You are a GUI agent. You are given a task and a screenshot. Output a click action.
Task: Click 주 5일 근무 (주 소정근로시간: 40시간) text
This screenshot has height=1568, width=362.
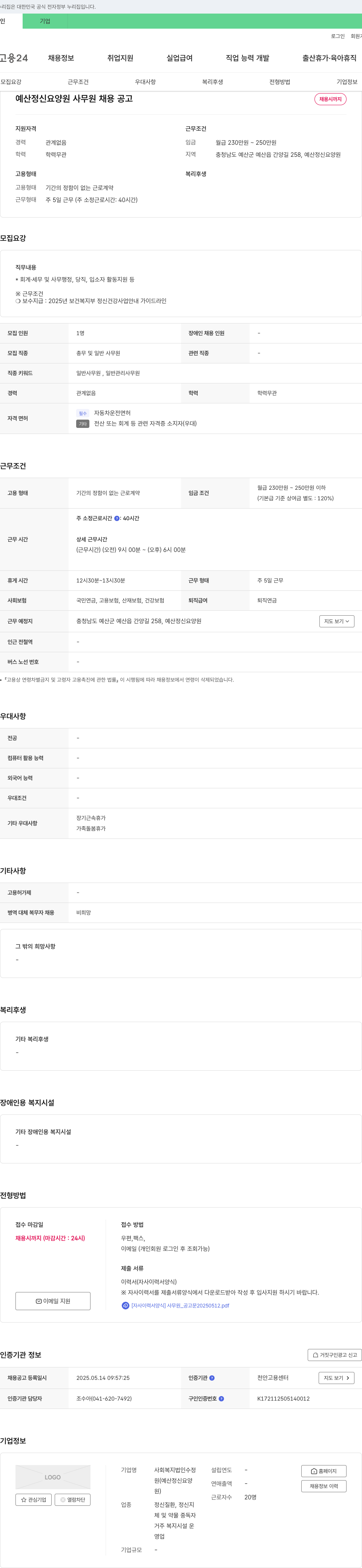tap(91, 200)
